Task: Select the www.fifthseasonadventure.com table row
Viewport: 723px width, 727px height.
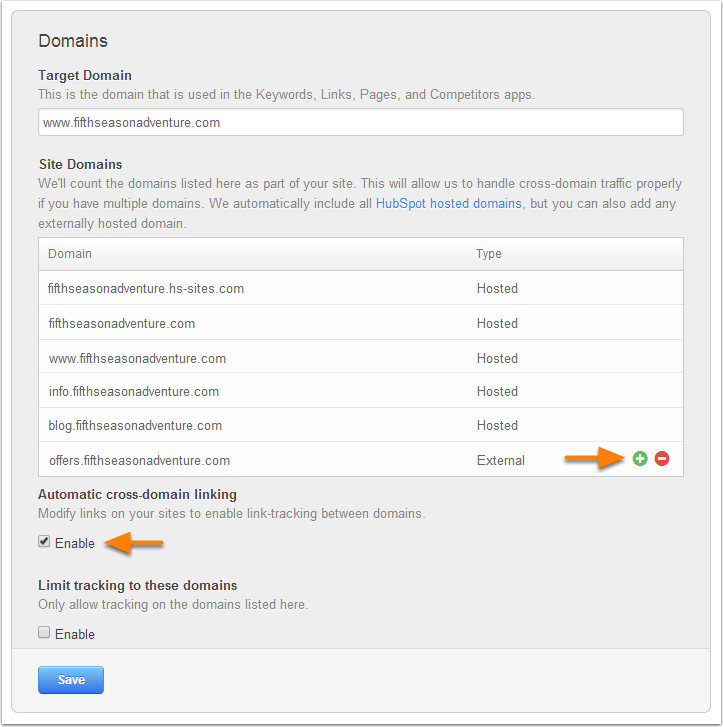Action: [361, 357]
